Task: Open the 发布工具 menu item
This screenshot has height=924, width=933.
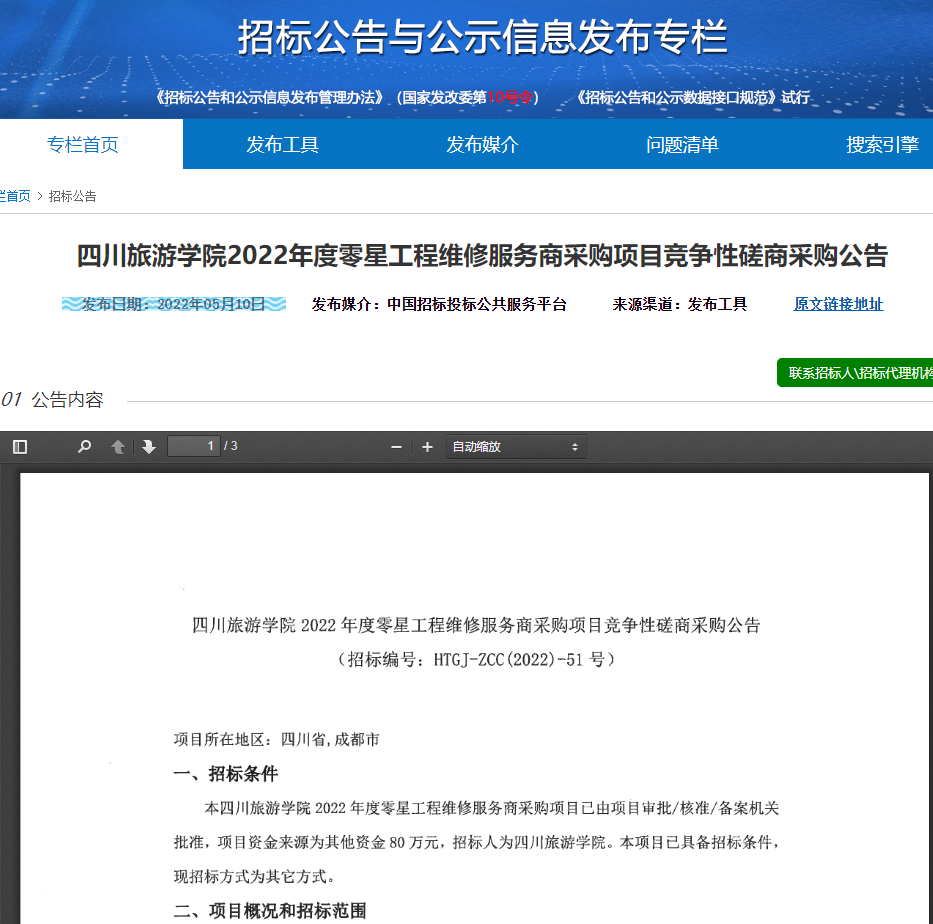Action: point(283,145)
